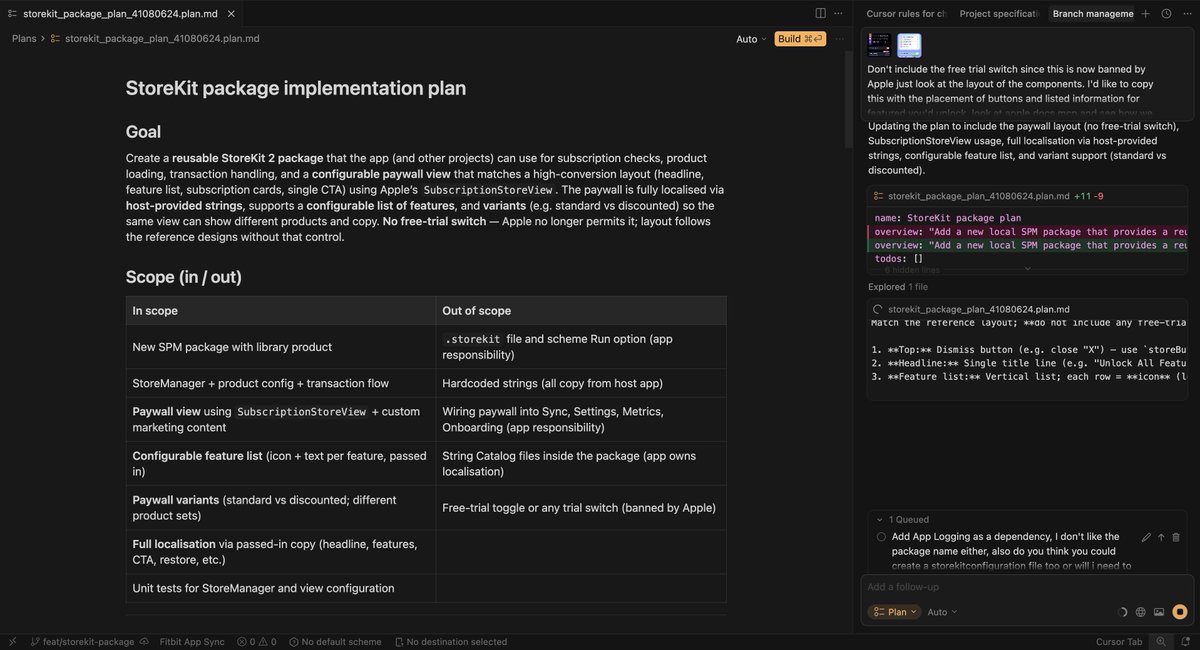
Task: Click the plan file icon in editor tab
Action: point(12,13)
